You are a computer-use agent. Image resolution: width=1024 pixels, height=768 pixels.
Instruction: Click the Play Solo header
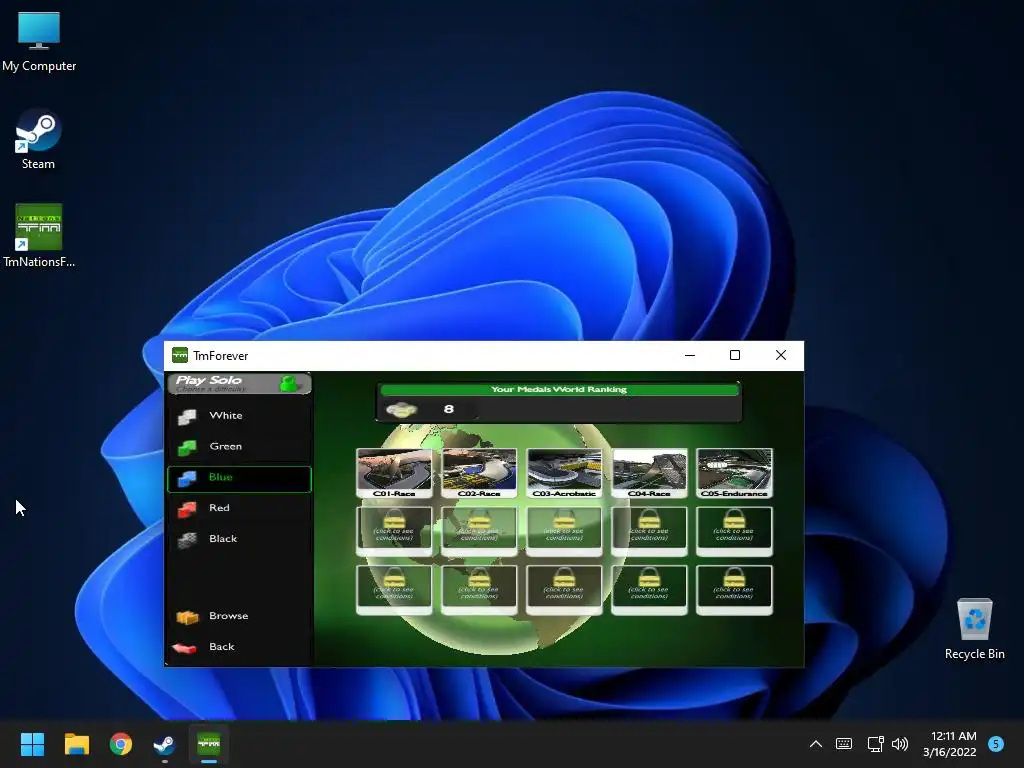tap(239, 383)
